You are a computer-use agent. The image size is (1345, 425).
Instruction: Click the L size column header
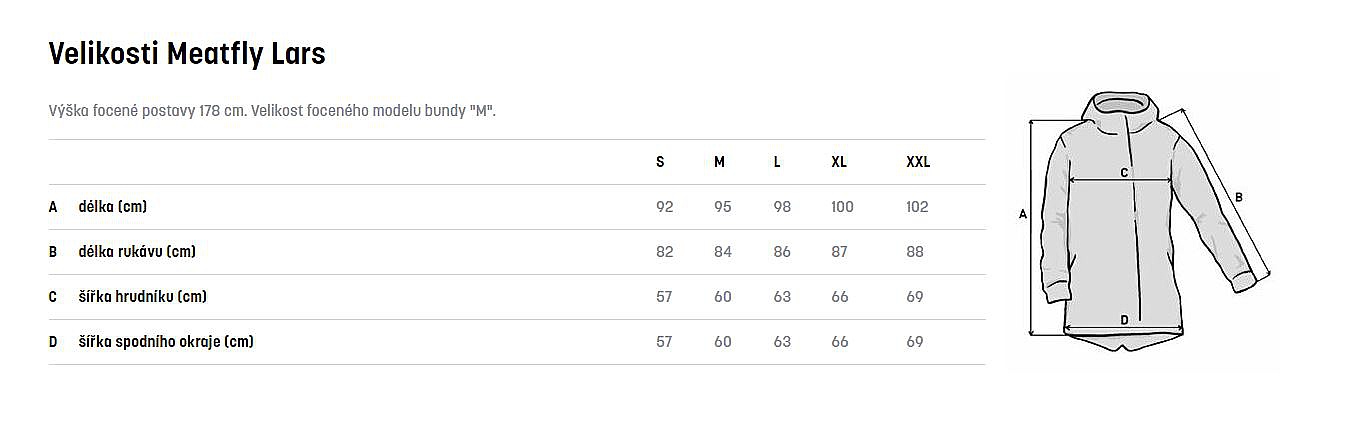(x=777, y=162)
